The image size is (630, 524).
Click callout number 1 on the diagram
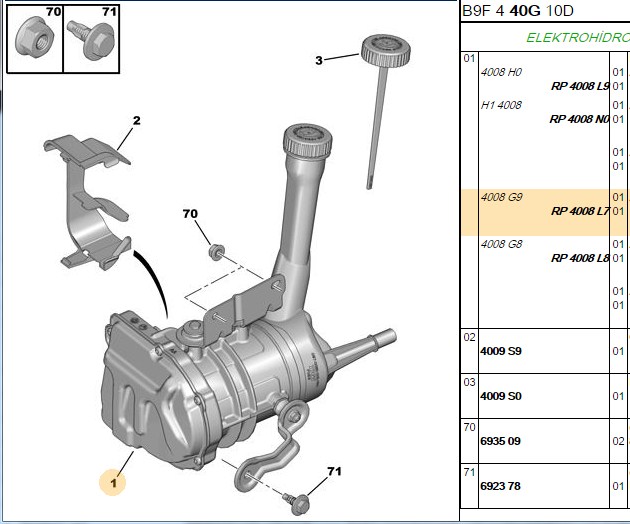pos(113,482)
